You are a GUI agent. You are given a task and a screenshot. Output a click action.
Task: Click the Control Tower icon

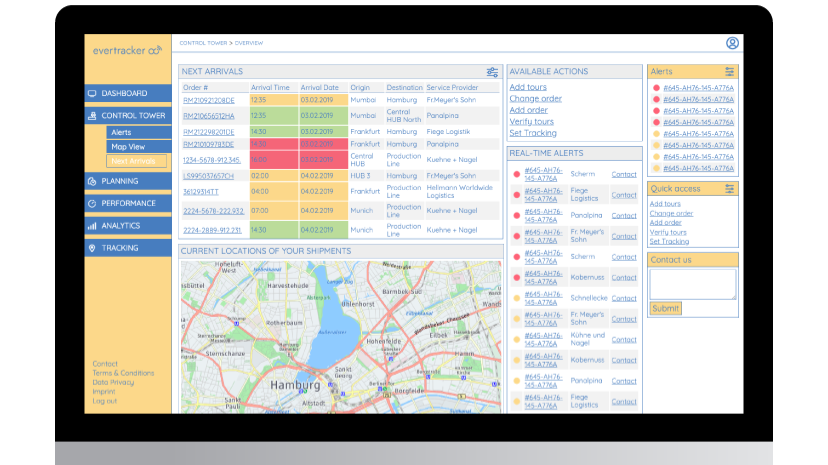92,116
